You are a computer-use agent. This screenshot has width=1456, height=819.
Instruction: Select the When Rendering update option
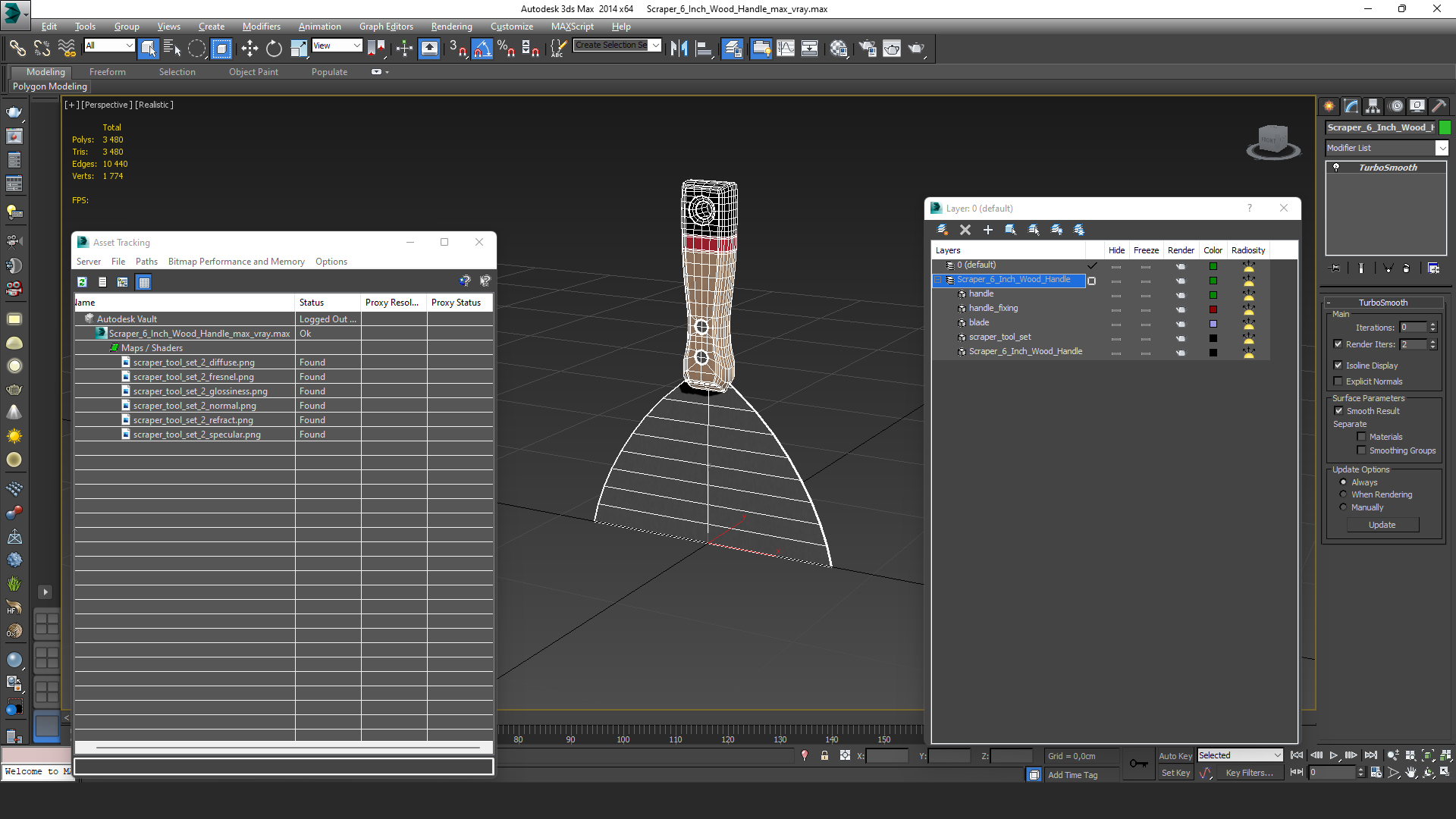[x=1343, y=494]
